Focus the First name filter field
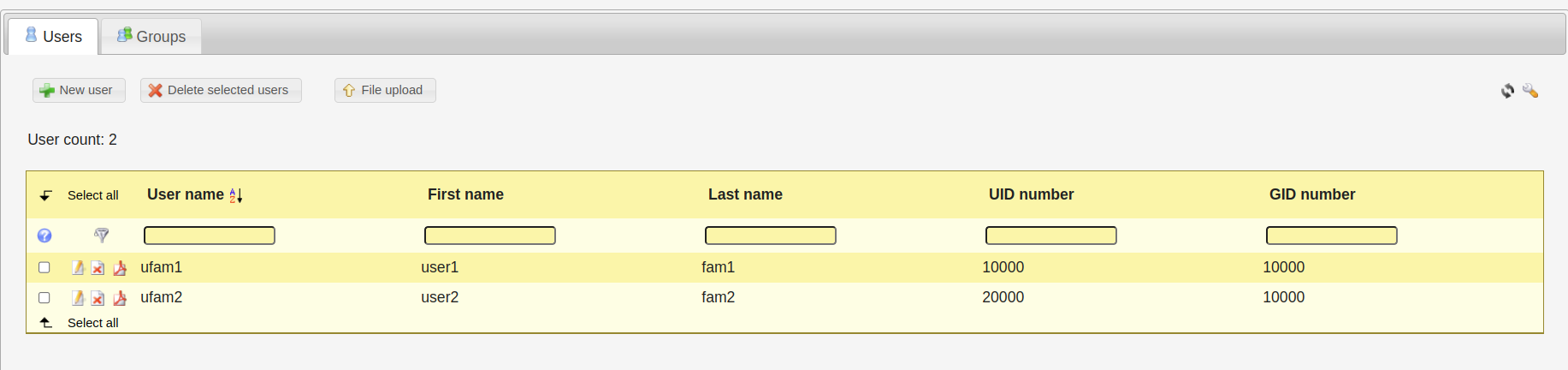The width and height of the screenshot is (1568, 370). [x=489, y=236]
